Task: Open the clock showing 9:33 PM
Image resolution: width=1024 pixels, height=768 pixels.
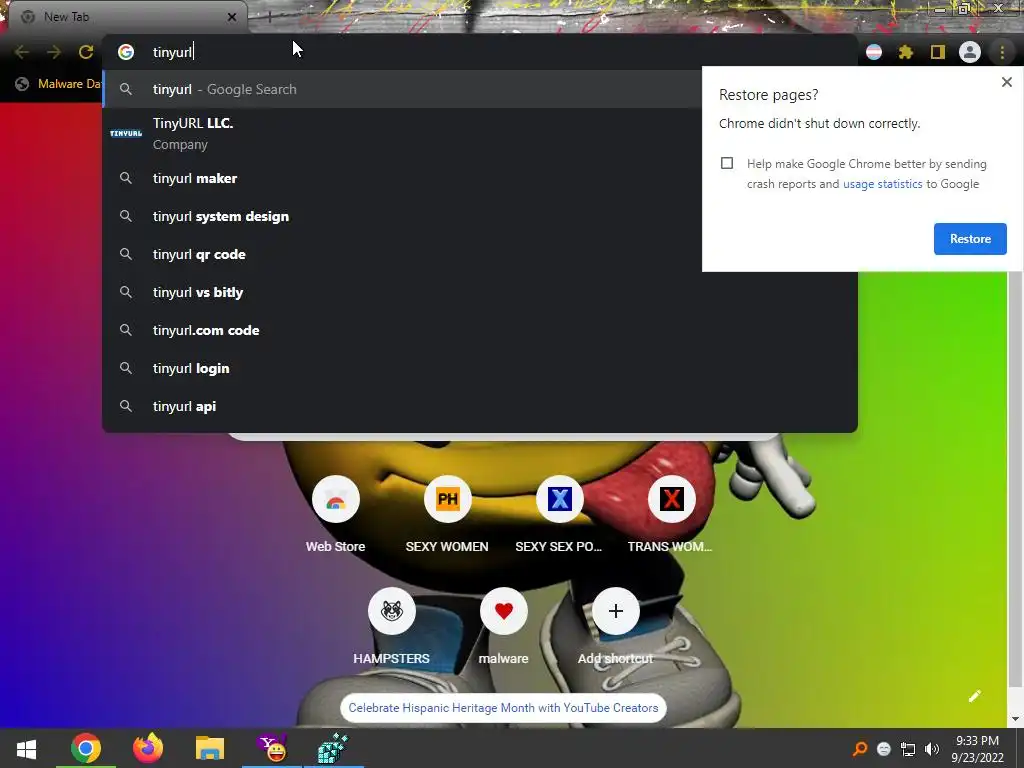Action: 977,748
